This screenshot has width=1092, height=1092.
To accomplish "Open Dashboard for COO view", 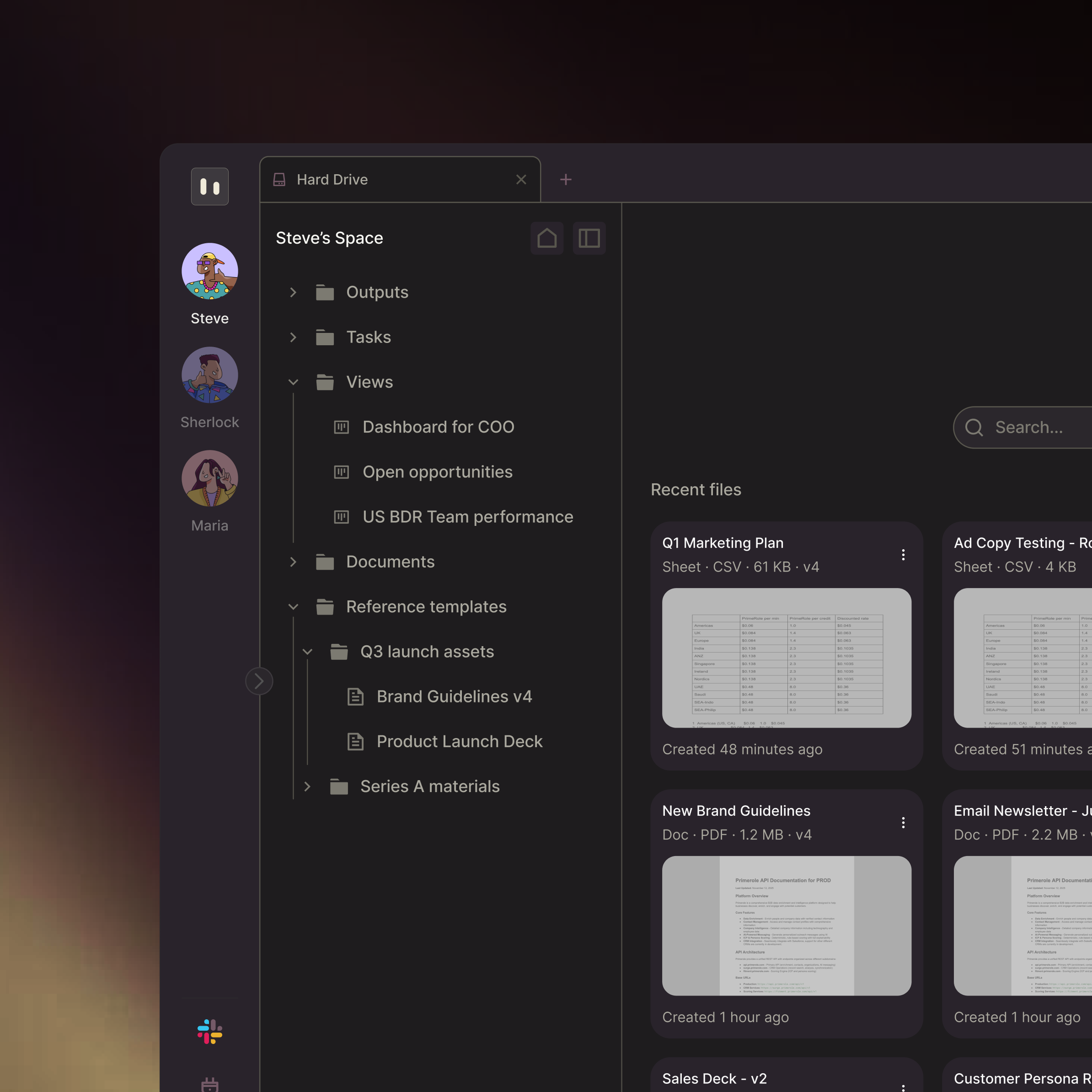I will (438, 427).
